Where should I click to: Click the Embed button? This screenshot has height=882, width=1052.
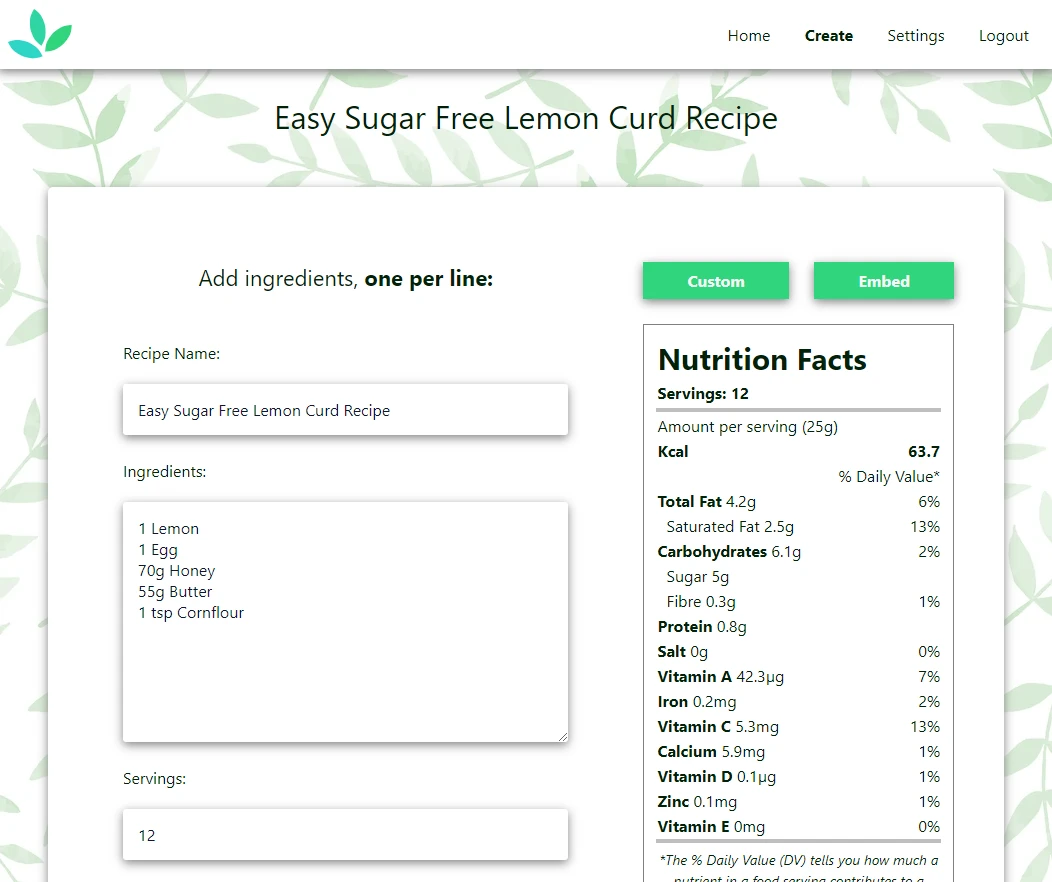[x=884, y=281]
